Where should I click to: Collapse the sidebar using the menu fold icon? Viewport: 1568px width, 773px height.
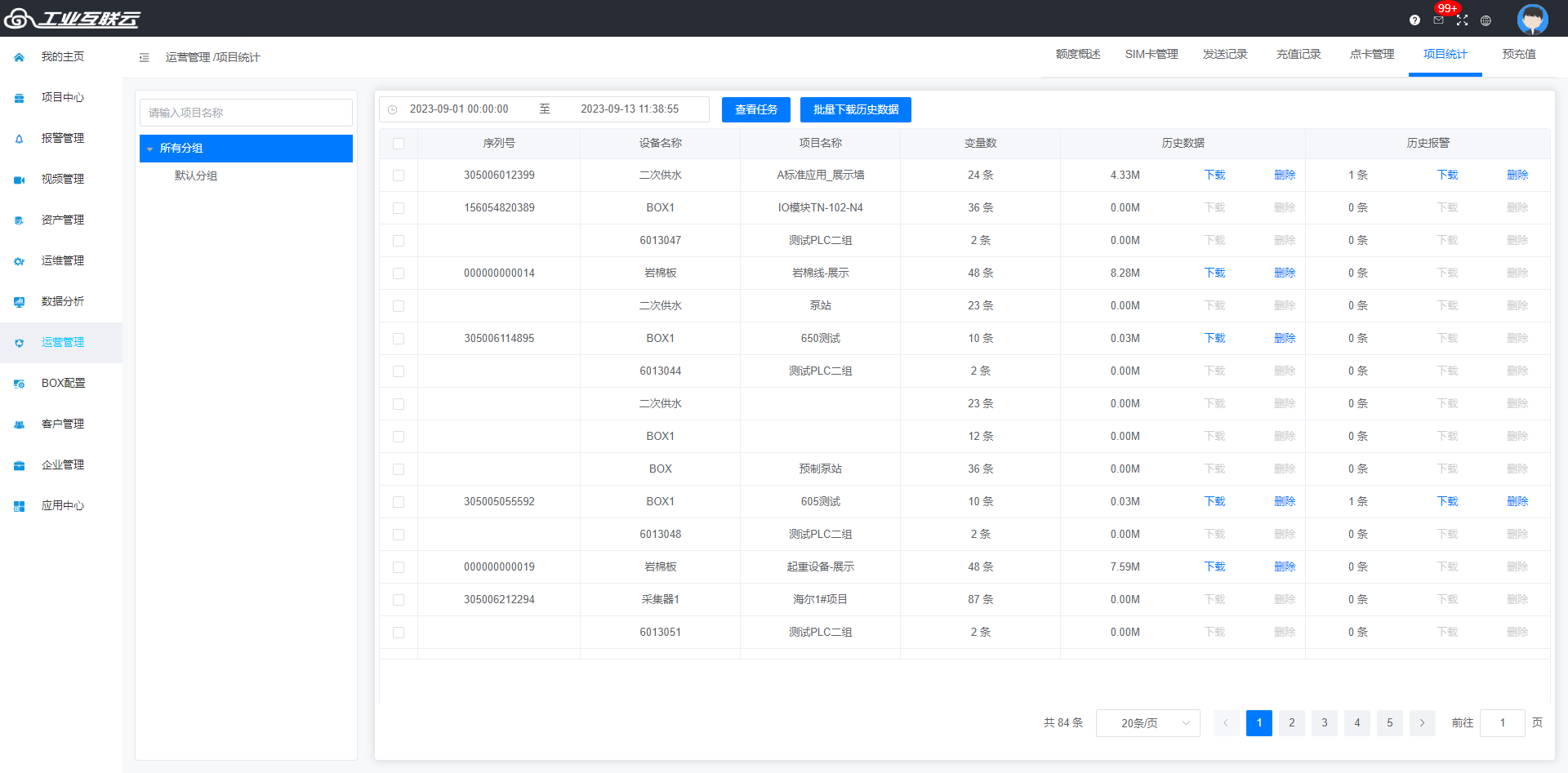[x=144, y=57]
